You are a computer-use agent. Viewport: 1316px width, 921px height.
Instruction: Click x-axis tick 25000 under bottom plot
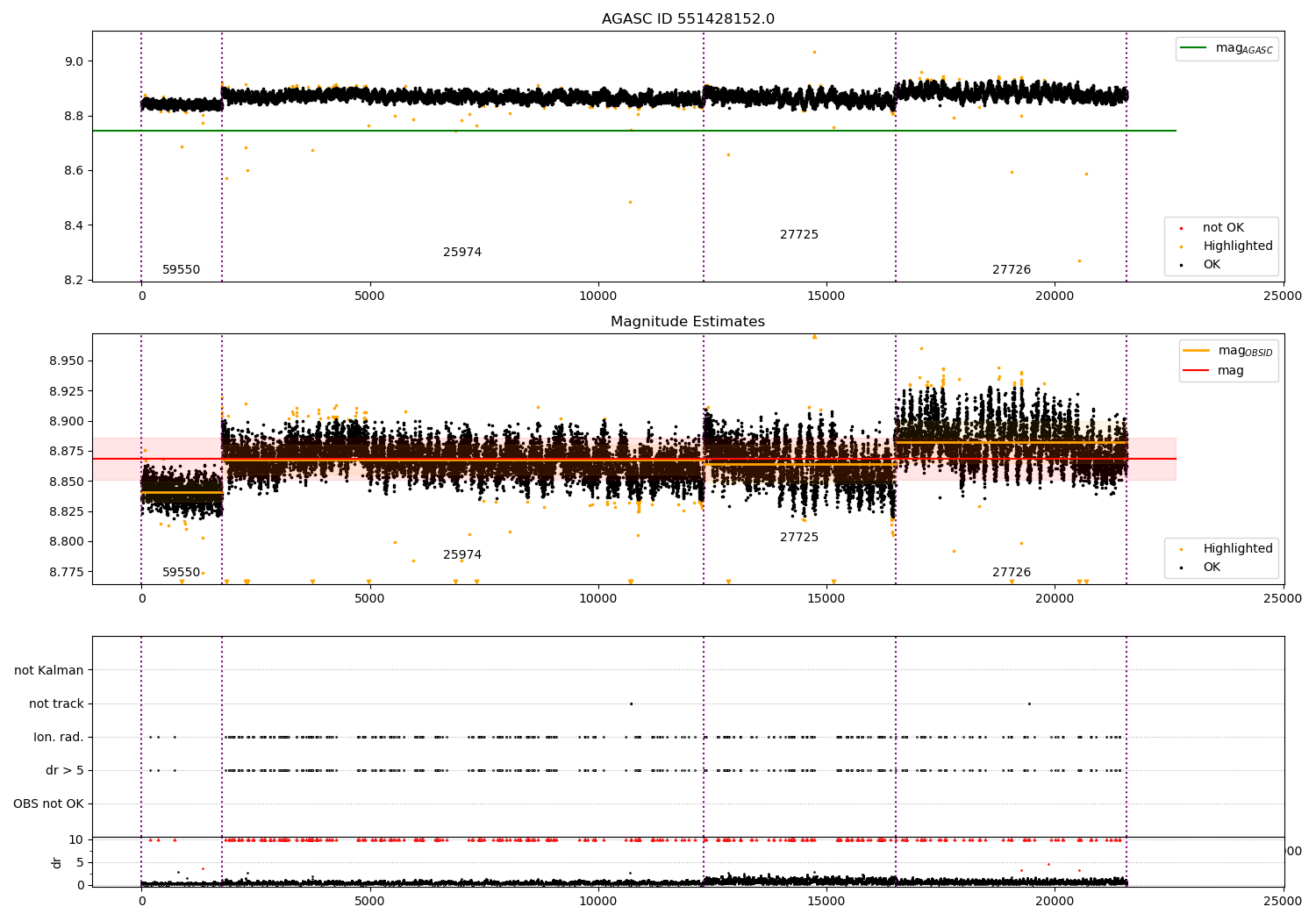point(1283,900)
